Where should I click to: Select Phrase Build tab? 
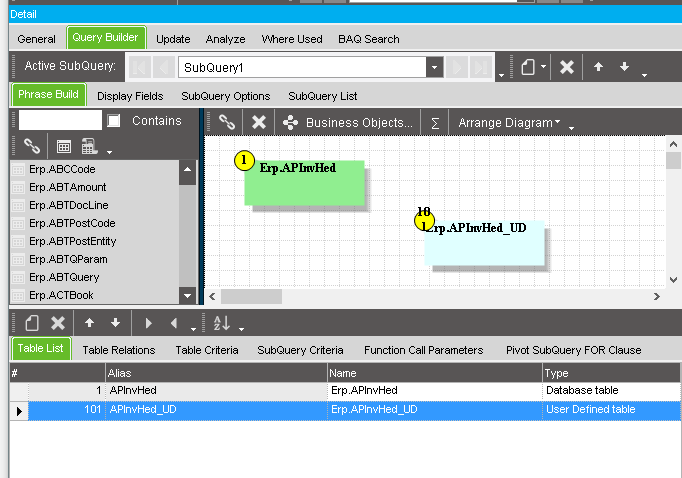[48, 94]
